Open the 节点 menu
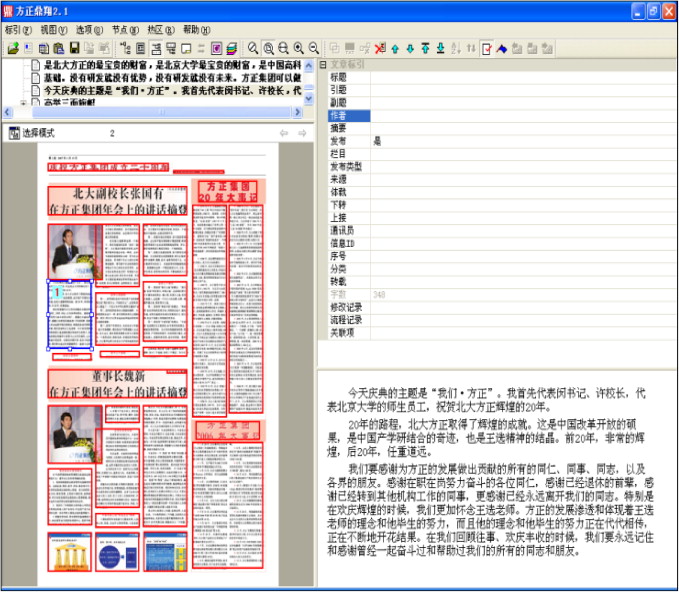679x592 pixels. pos(125,30)
